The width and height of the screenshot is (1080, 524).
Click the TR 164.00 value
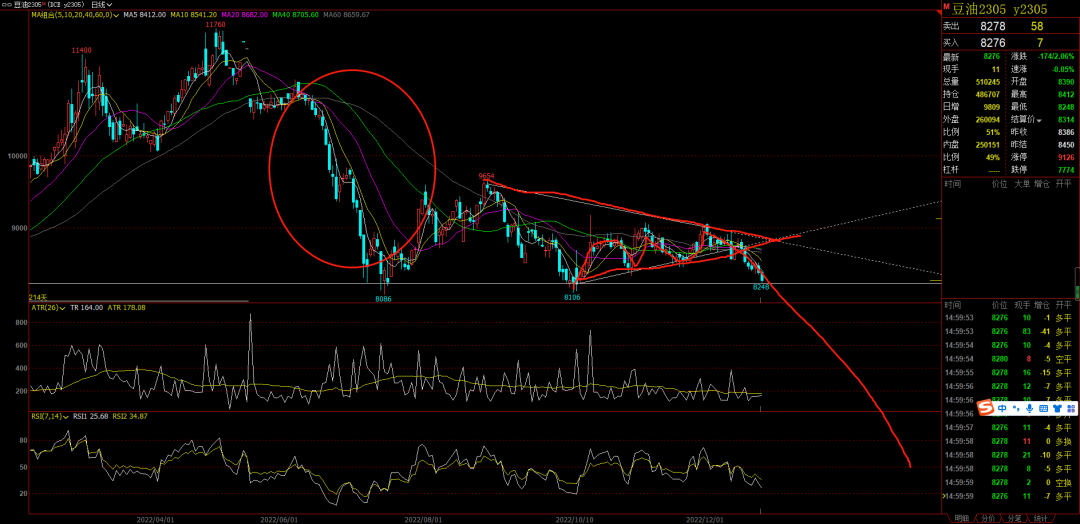coord(88,308)
